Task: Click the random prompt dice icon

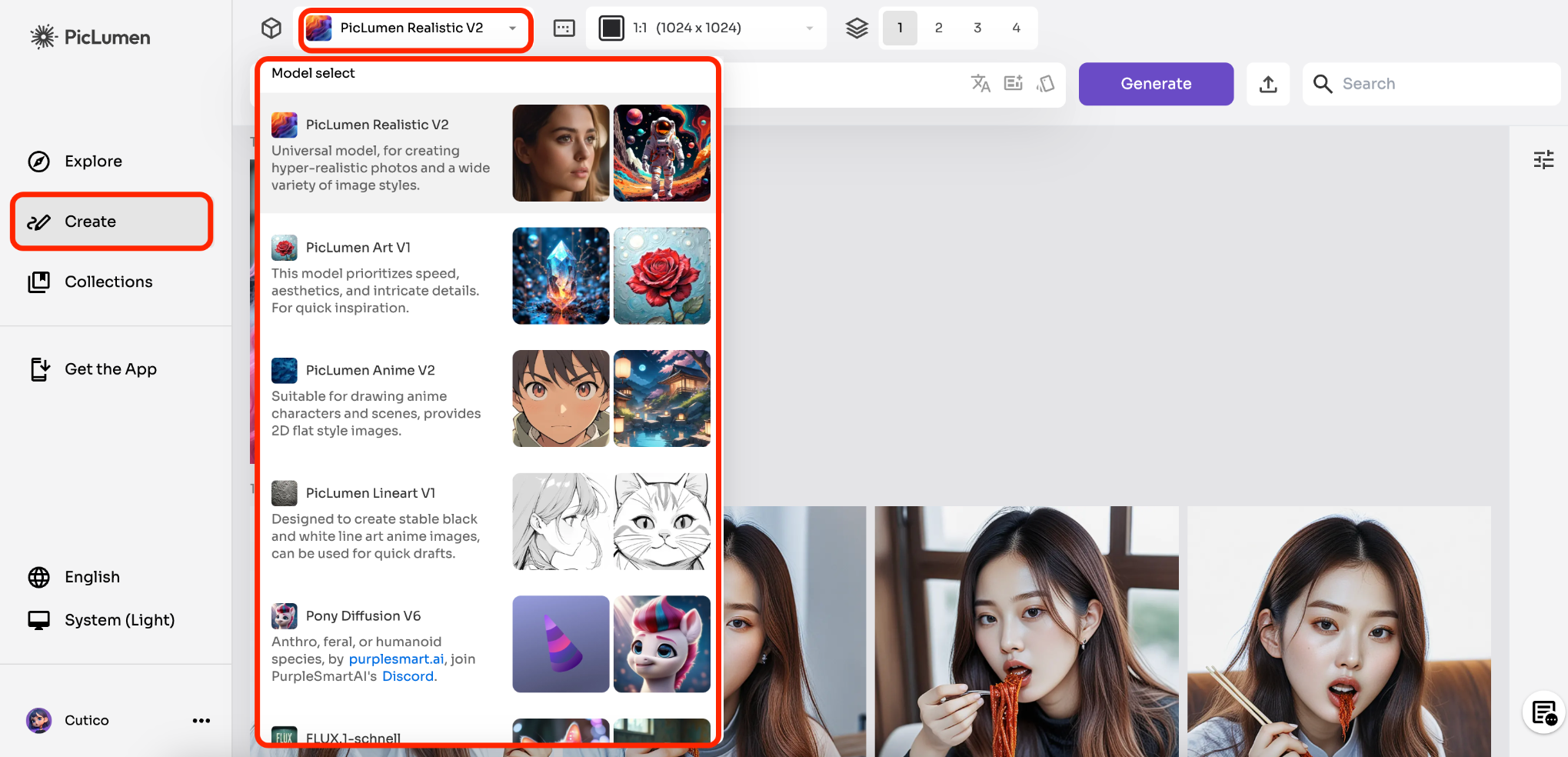Action: click(x=1046, y=83)
